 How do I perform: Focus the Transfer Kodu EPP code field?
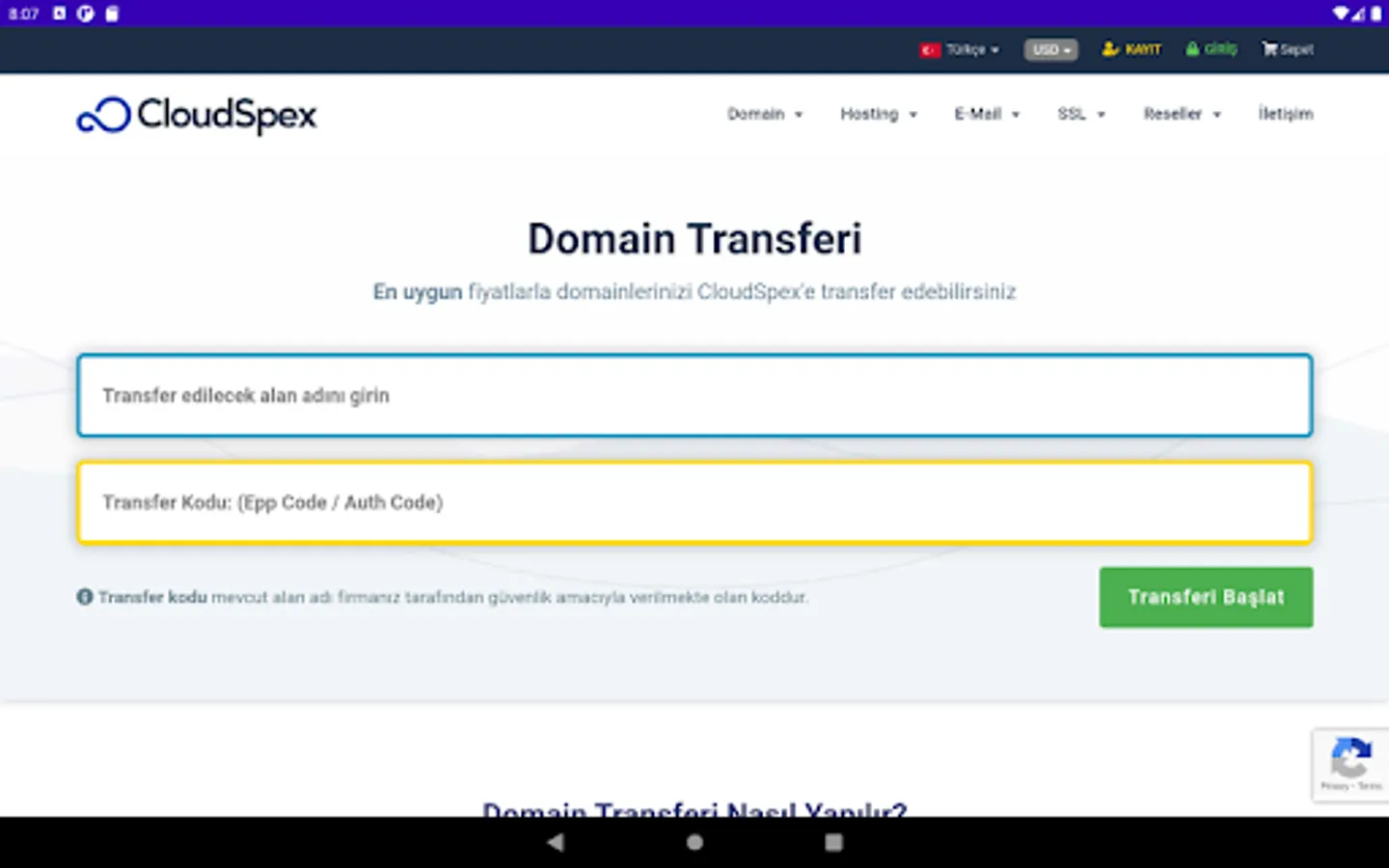(694, 502)
